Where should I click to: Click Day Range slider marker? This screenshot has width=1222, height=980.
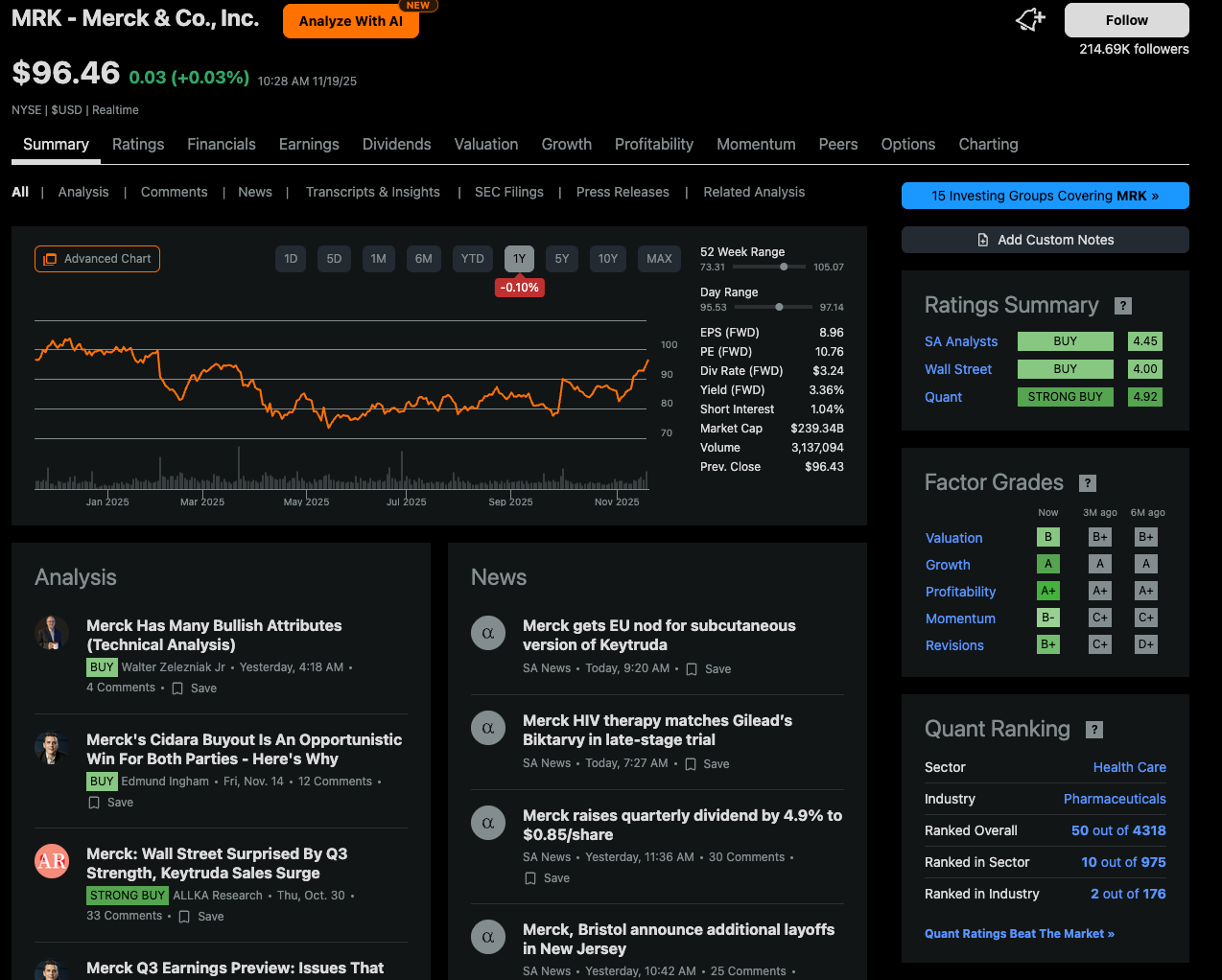tap(779, 307)
